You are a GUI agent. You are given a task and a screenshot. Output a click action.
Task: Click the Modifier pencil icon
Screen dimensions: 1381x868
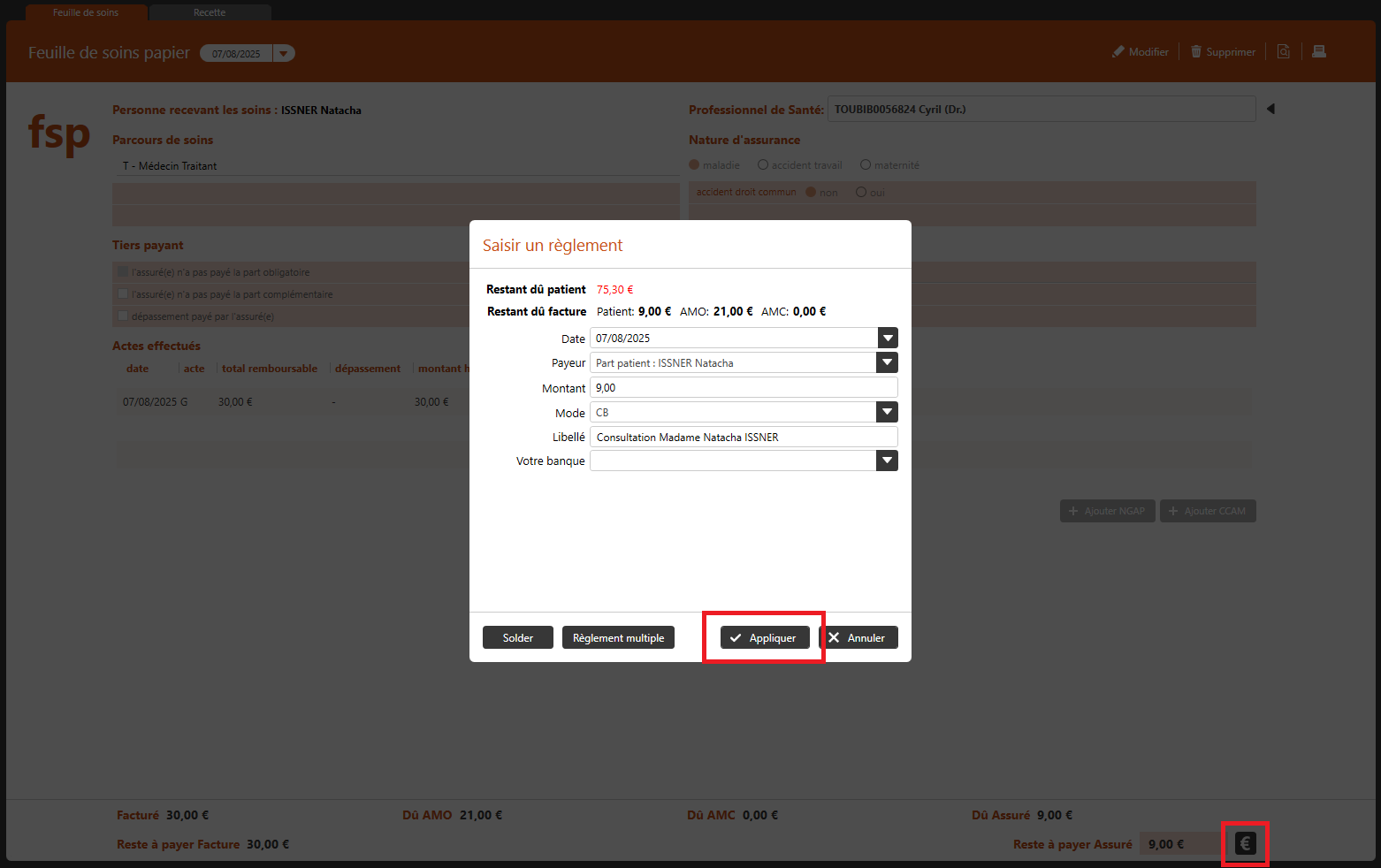(x=1118, y=52)
